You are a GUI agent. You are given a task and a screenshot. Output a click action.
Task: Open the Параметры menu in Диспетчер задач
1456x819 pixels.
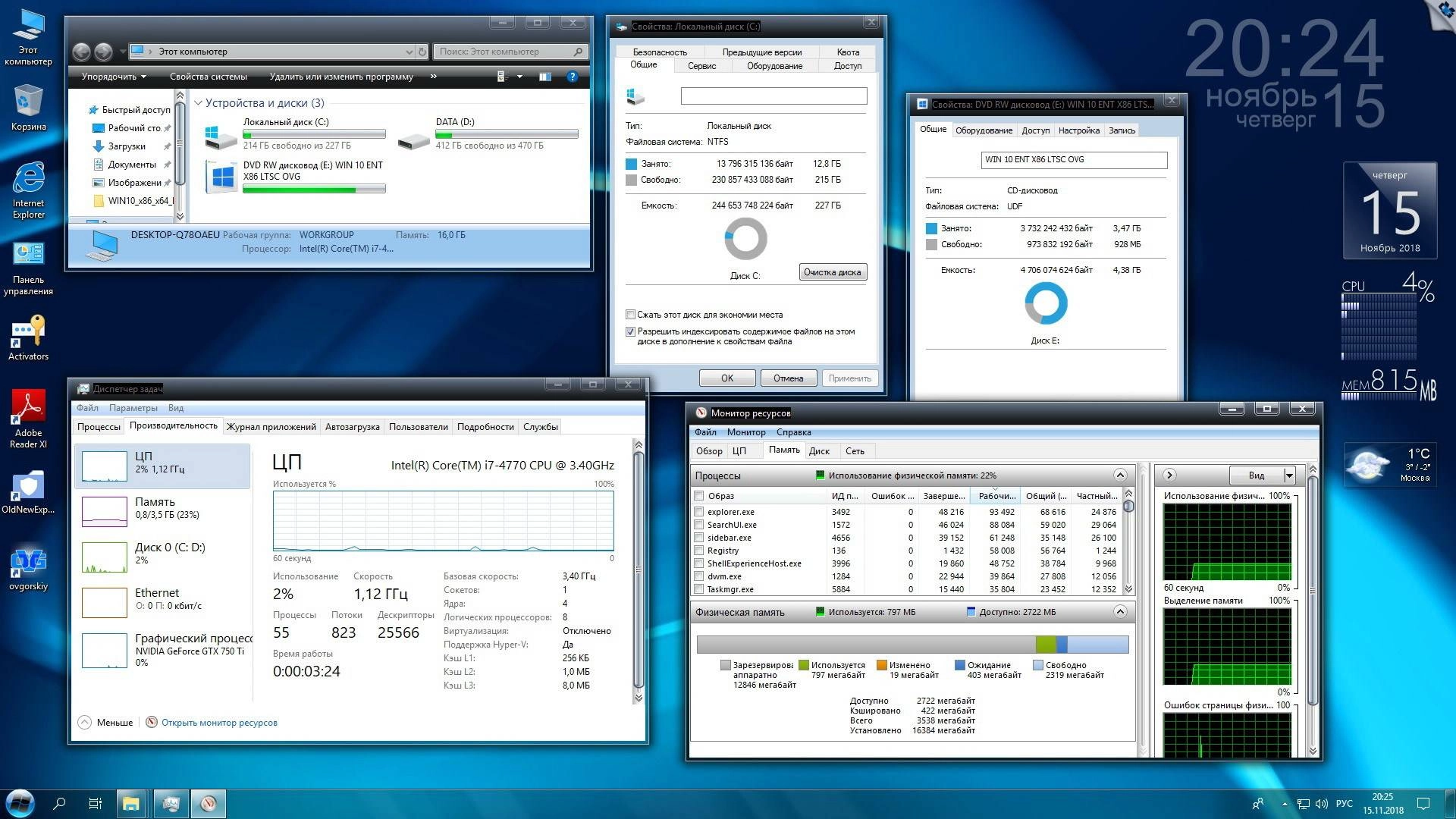pyautogui.click(x=134, y=408)
